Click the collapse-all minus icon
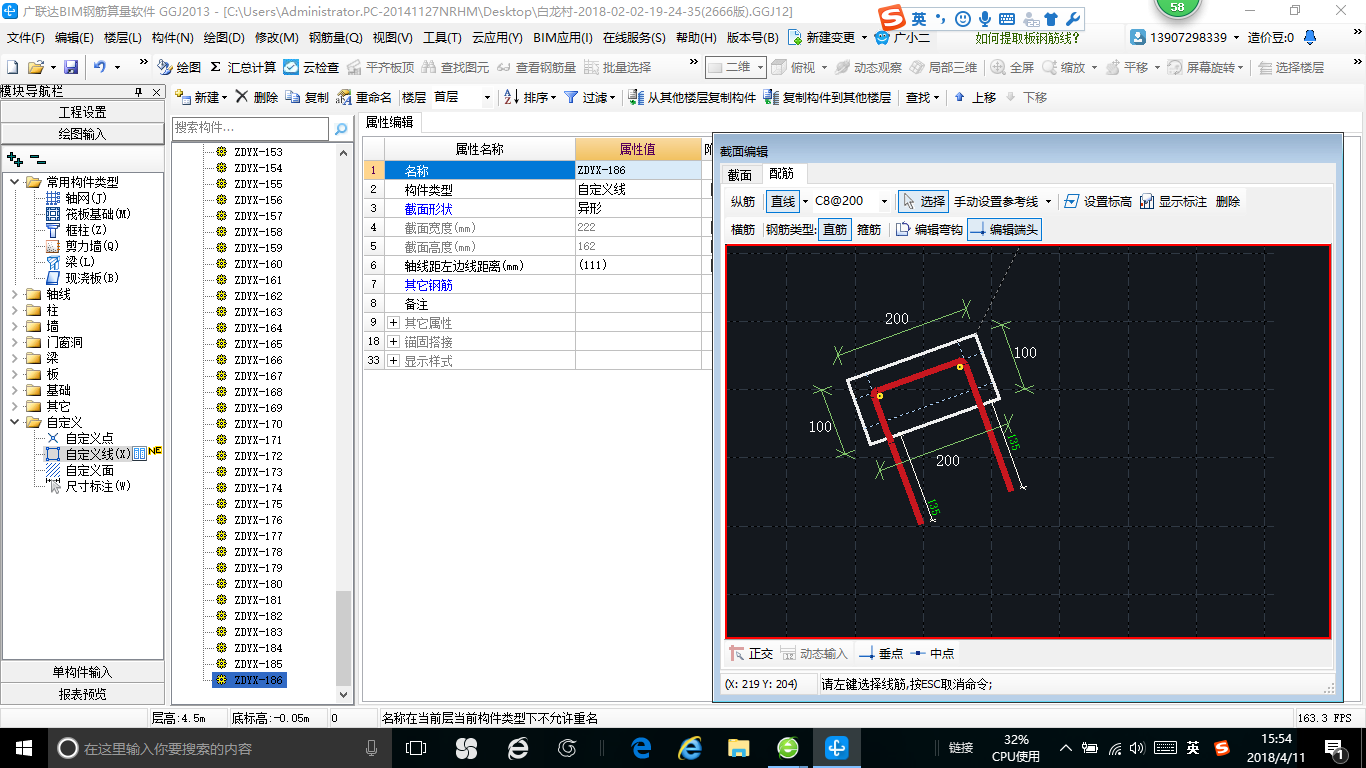Screen dimensions: 1366x768 [x=37, y=158]
